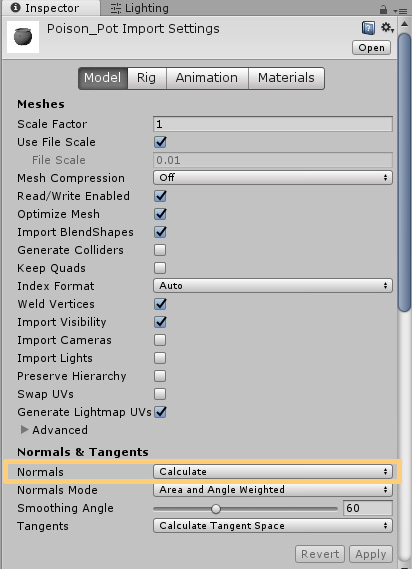The image size is (412, 569).
Task: Enable the Generate Colliders checkbox
Action: [x=160, y=250]
